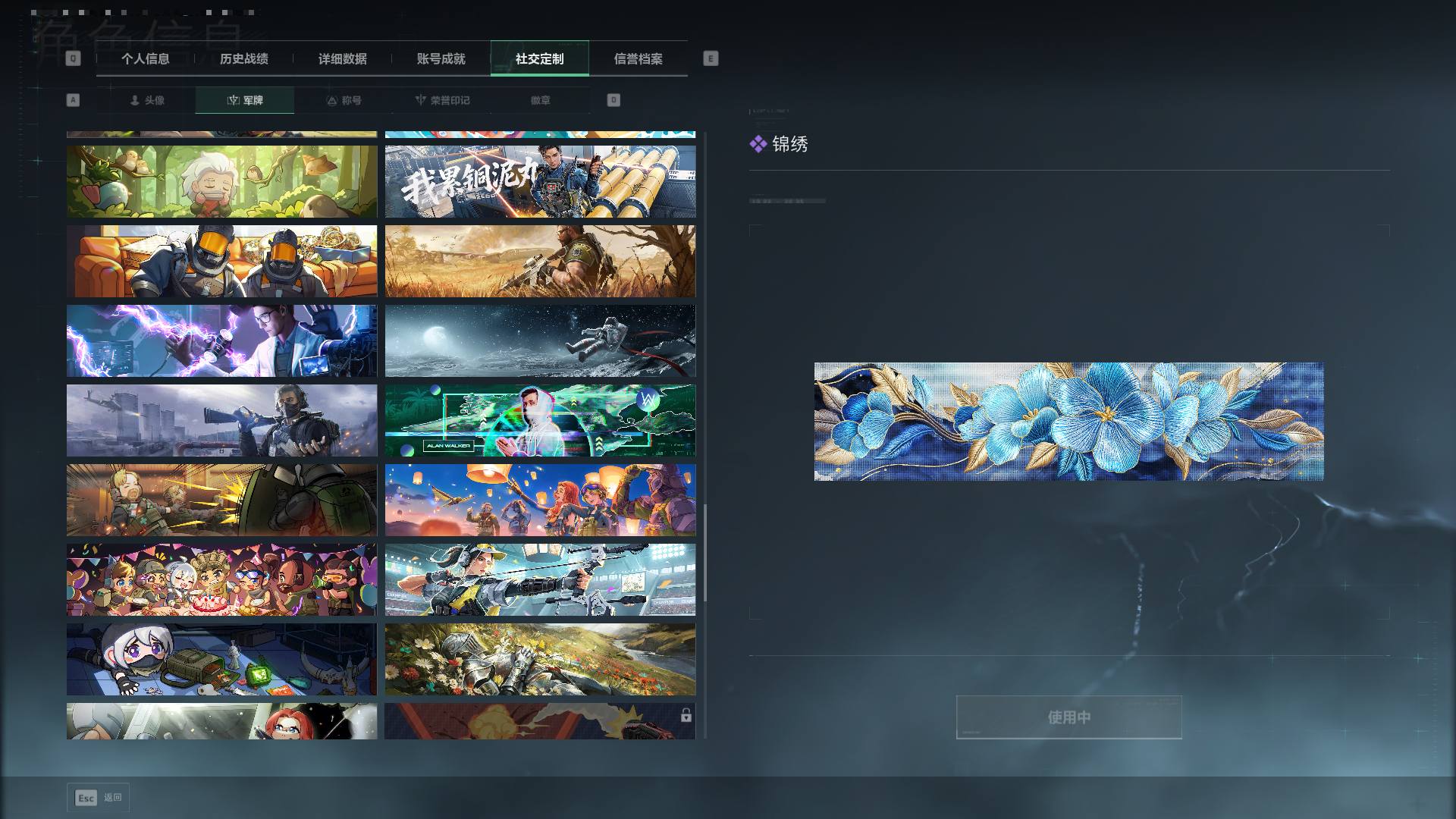Select the orange sofa helmets banner
This screenshot has height=819, width=1456.
coord(221,262)
